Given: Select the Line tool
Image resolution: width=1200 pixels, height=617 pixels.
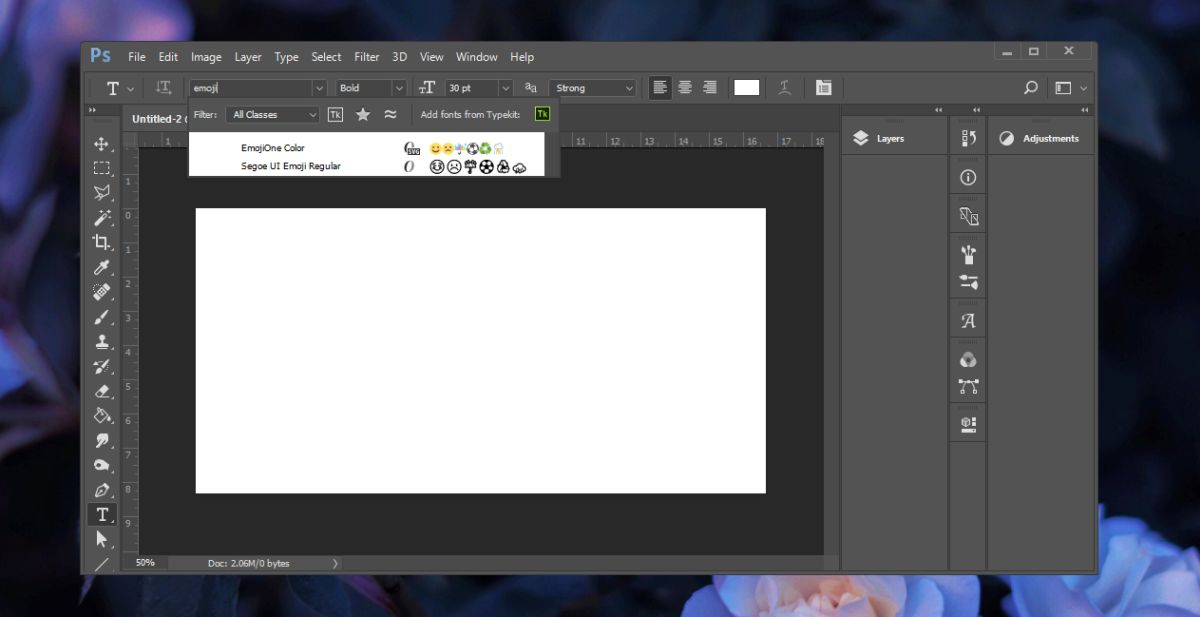Looking at the screenshot, I should click(101, 564).
